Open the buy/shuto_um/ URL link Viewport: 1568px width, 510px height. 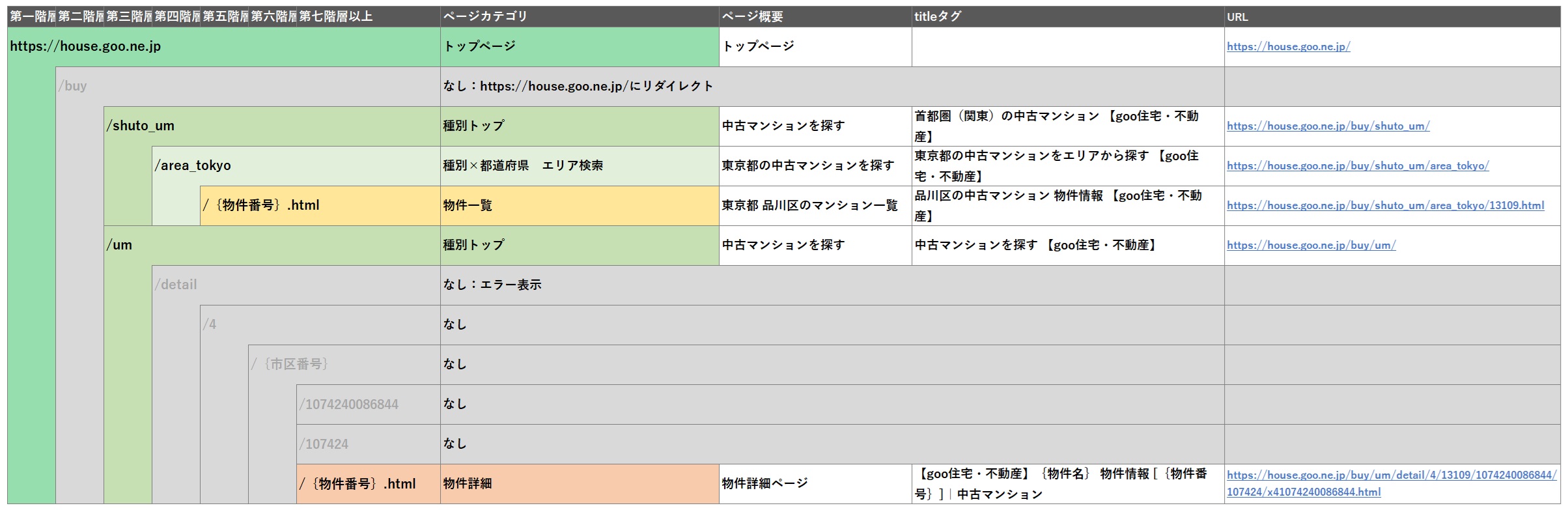1328,126
